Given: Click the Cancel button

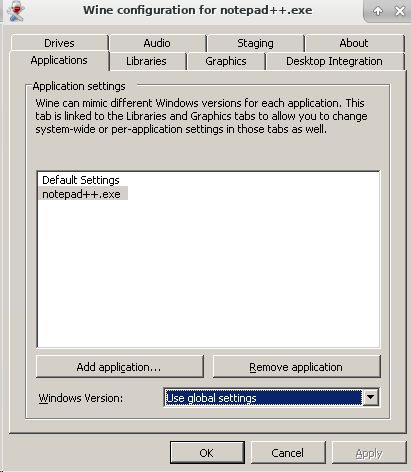Looking at the screenshot, I should tap(288, 452).
